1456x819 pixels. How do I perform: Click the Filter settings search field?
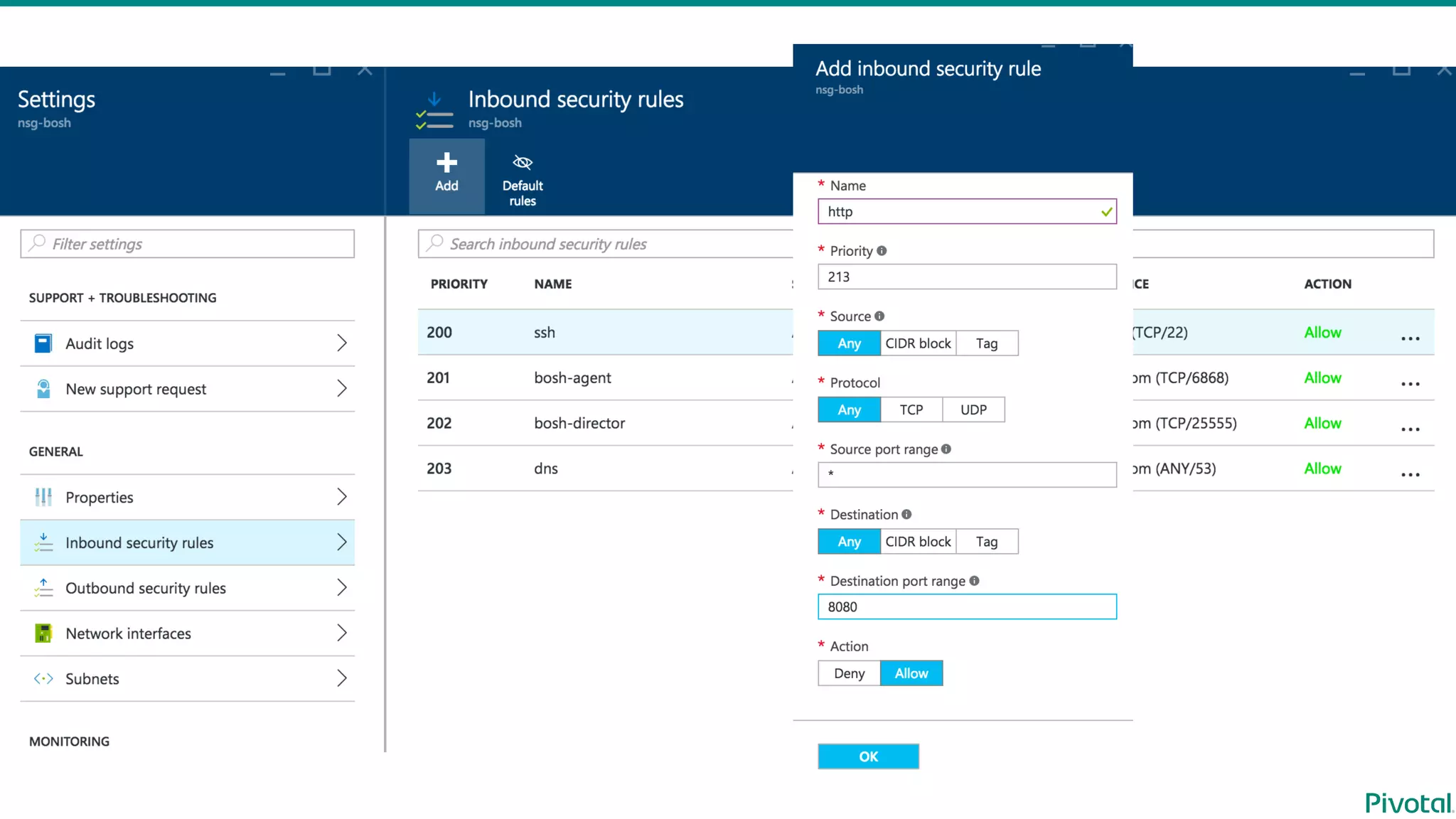(x=188, y=244)
